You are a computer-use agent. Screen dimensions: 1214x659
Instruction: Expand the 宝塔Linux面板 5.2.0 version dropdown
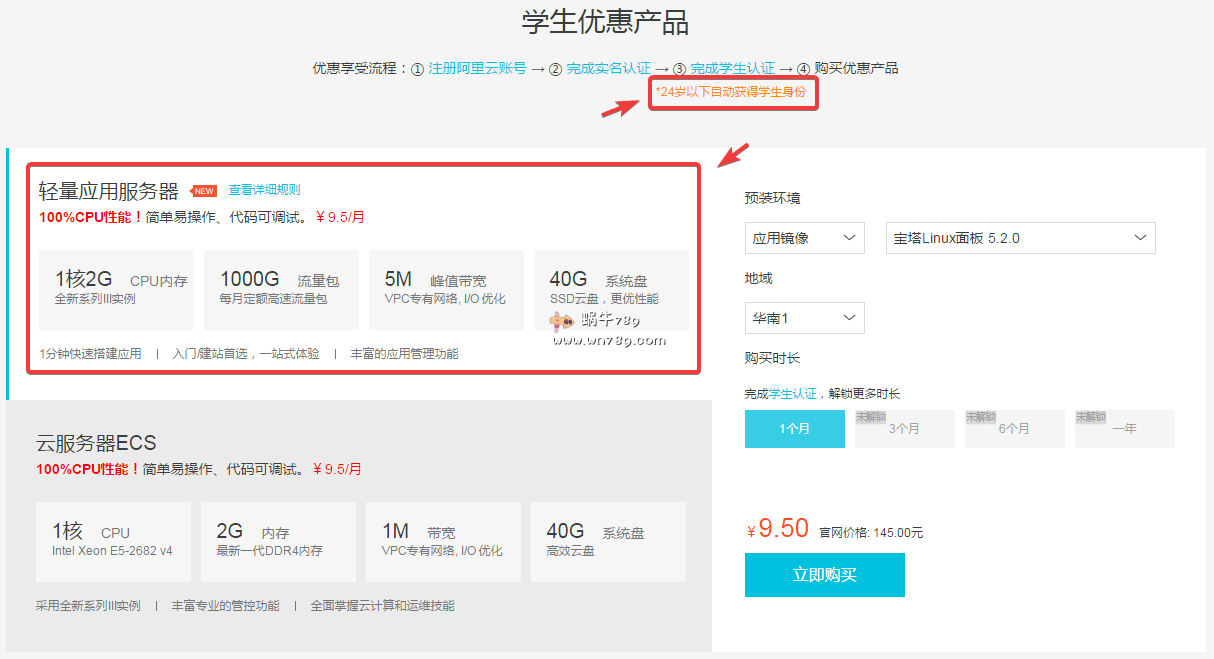(1020, 238)
